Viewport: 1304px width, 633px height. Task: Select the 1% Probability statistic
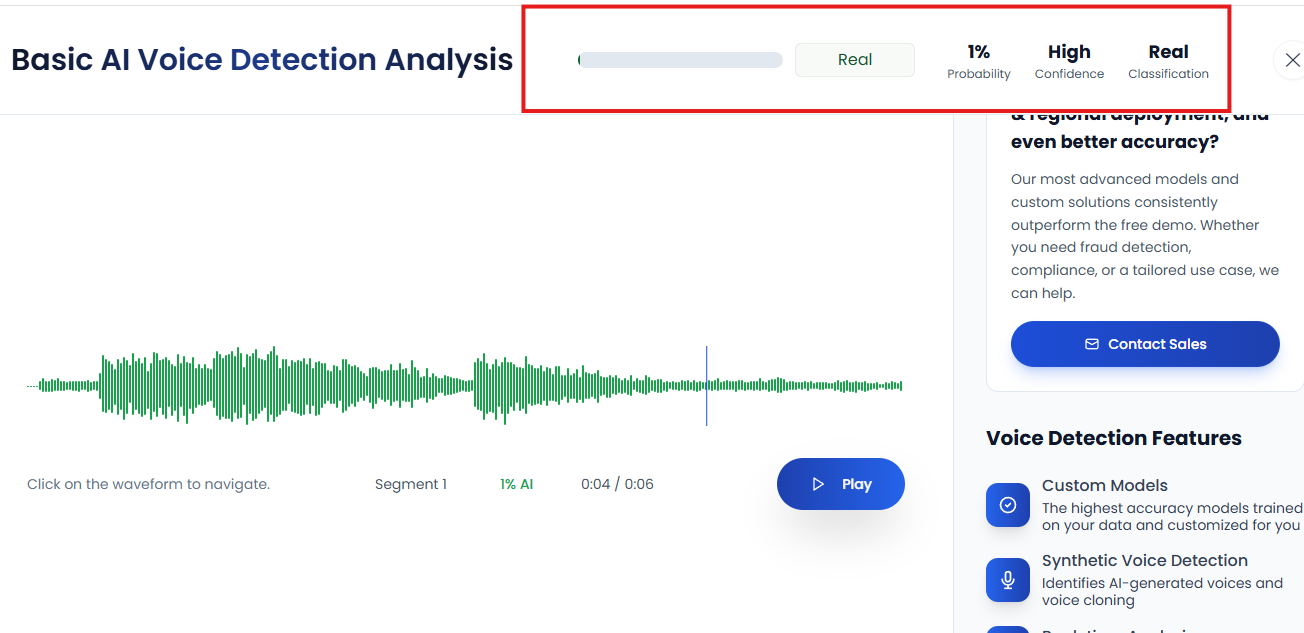(x=978, y=61)
